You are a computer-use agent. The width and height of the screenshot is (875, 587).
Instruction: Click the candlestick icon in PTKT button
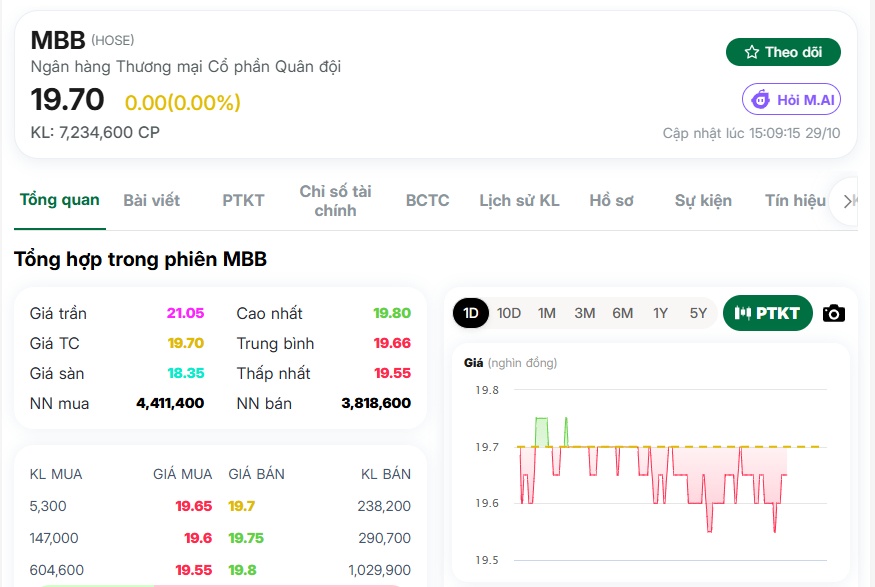[743, 314]
